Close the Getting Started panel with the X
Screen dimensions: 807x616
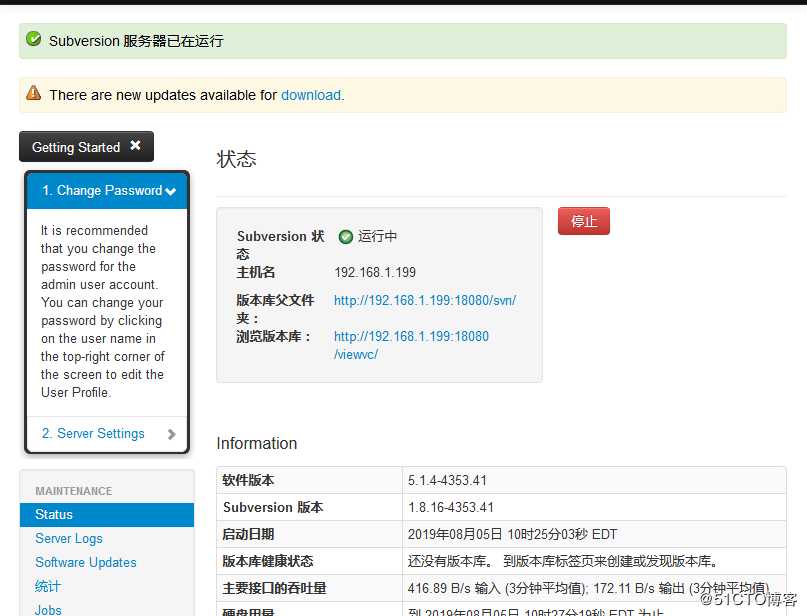point(135,146)
